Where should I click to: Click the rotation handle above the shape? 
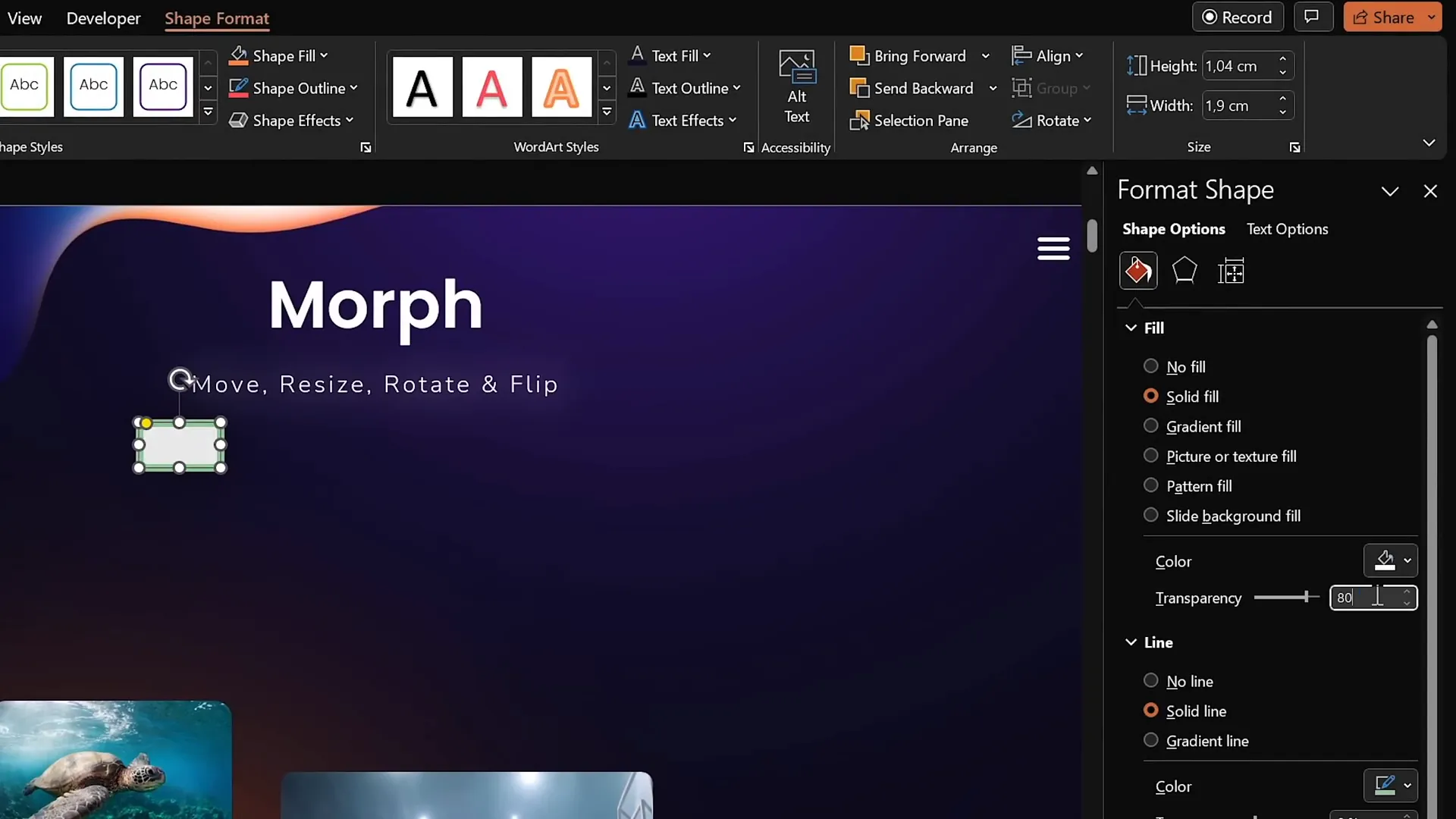pyautogui.click(x=180, y=378)
